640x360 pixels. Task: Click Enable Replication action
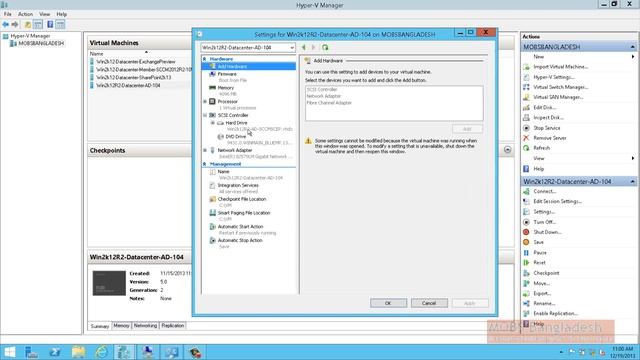point(555,313)
